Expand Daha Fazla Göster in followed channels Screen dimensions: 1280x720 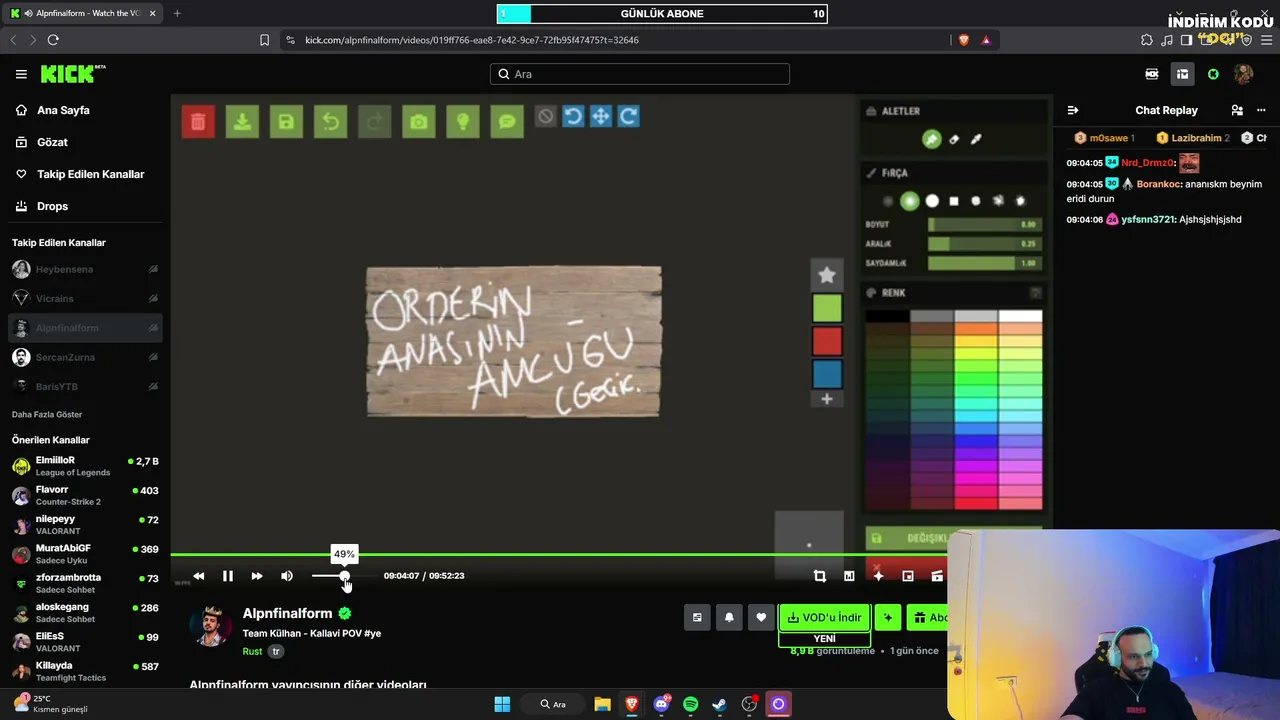click(x=47, y=414)
